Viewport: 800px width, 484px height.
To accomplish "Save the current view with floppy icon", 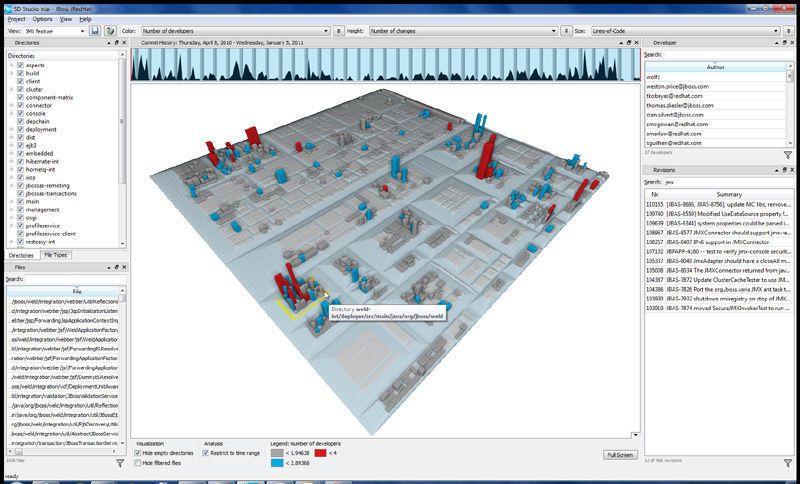I will [x=95, y=31].
